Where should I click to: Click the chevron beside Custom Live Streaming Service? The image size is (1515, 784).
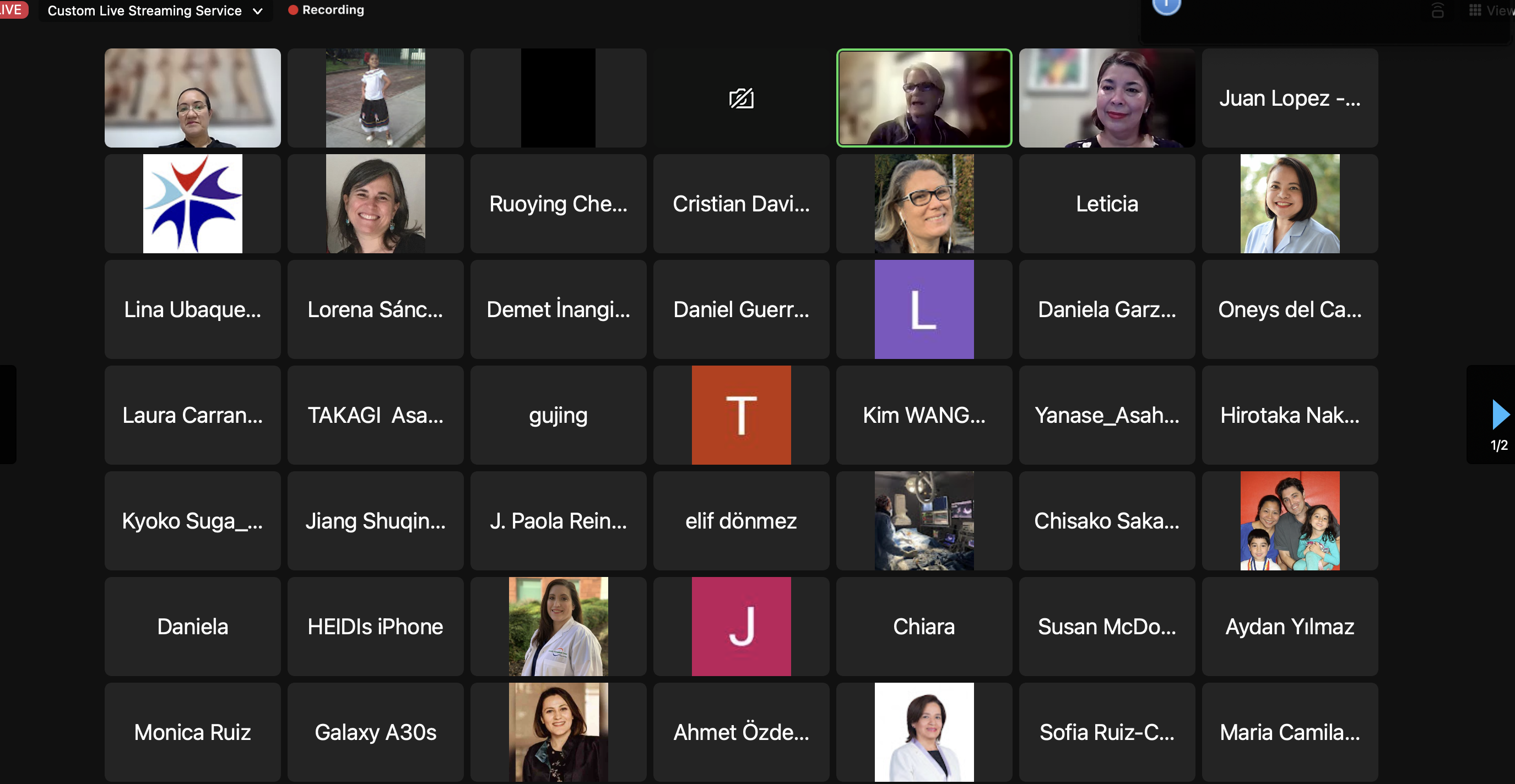pyautogui.click(x=258, y=11)
